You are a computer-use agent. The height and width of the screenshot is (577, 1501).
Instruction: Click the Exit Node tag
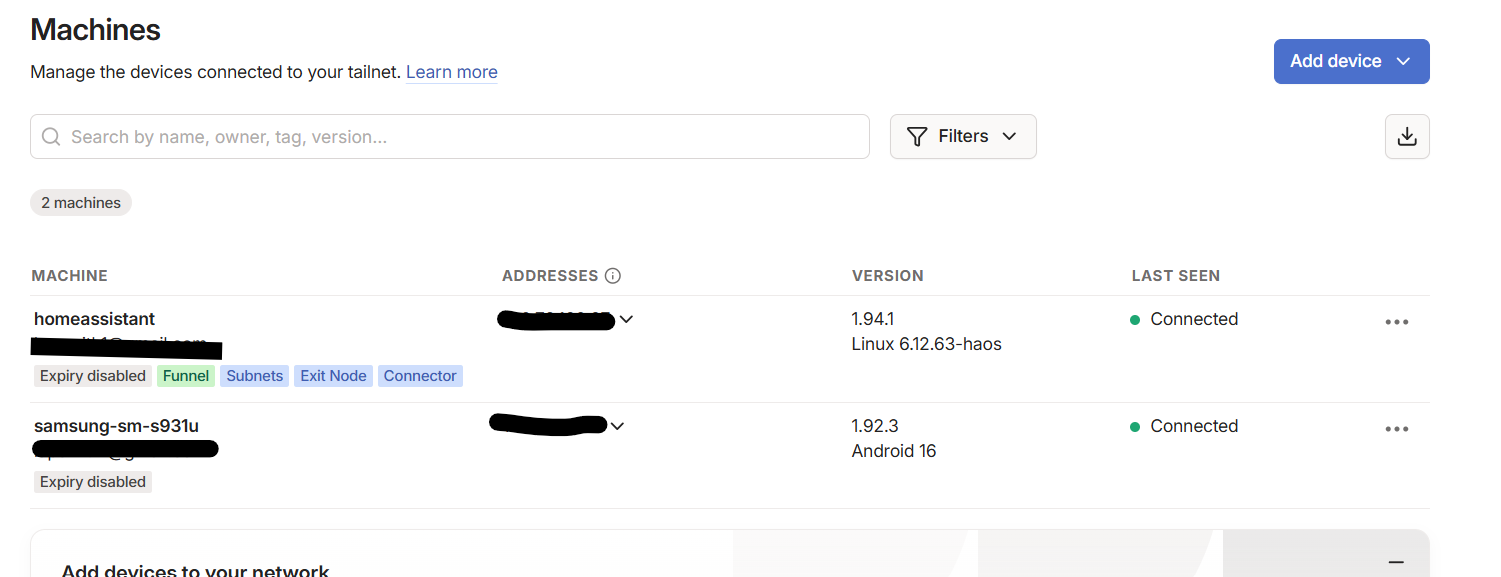(x=333, y=376)
